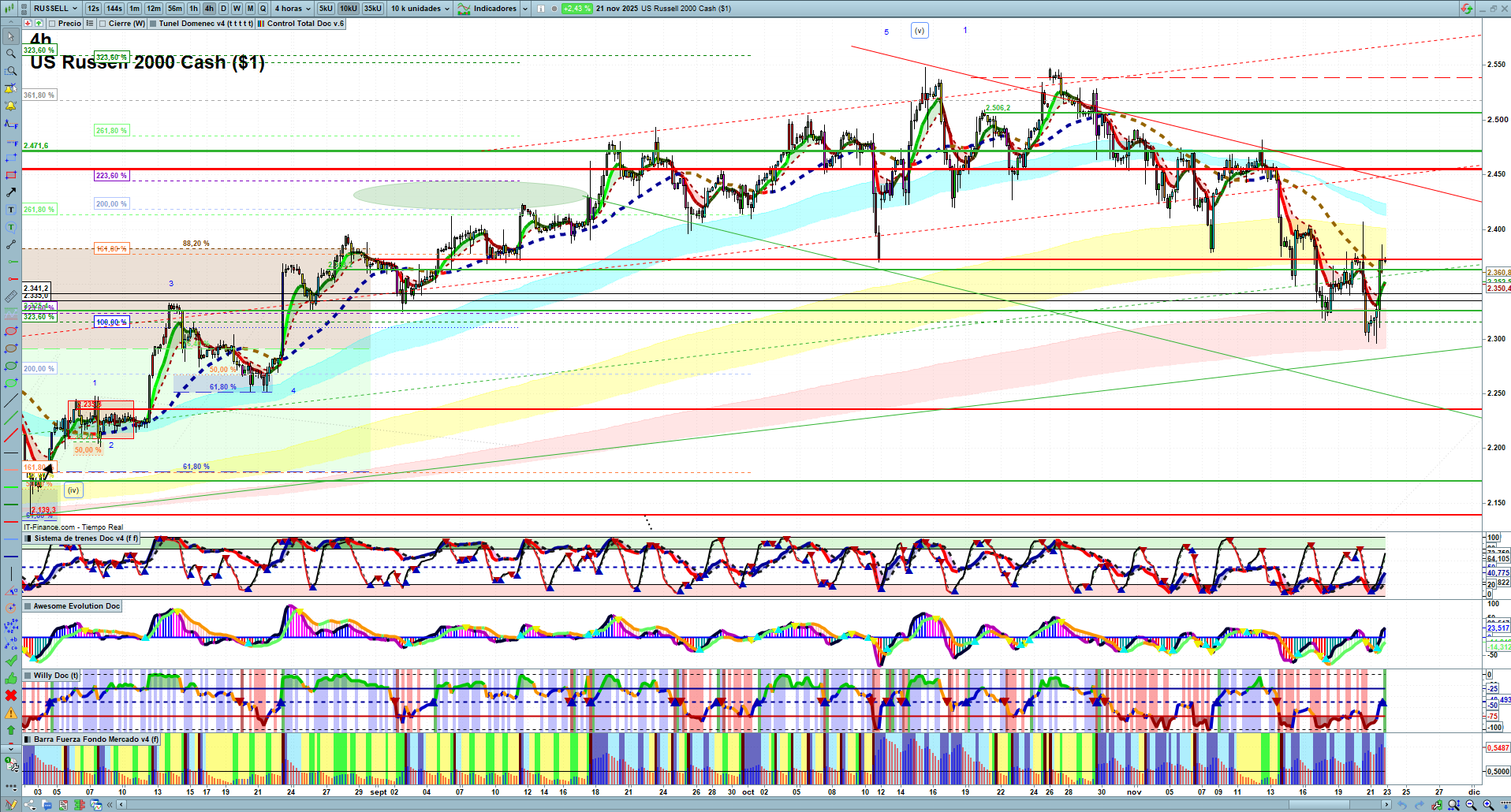This screenshot has width=1511, height=812.
Task: Click the green up arrow icon left of Precio
Action: [39, 24]
